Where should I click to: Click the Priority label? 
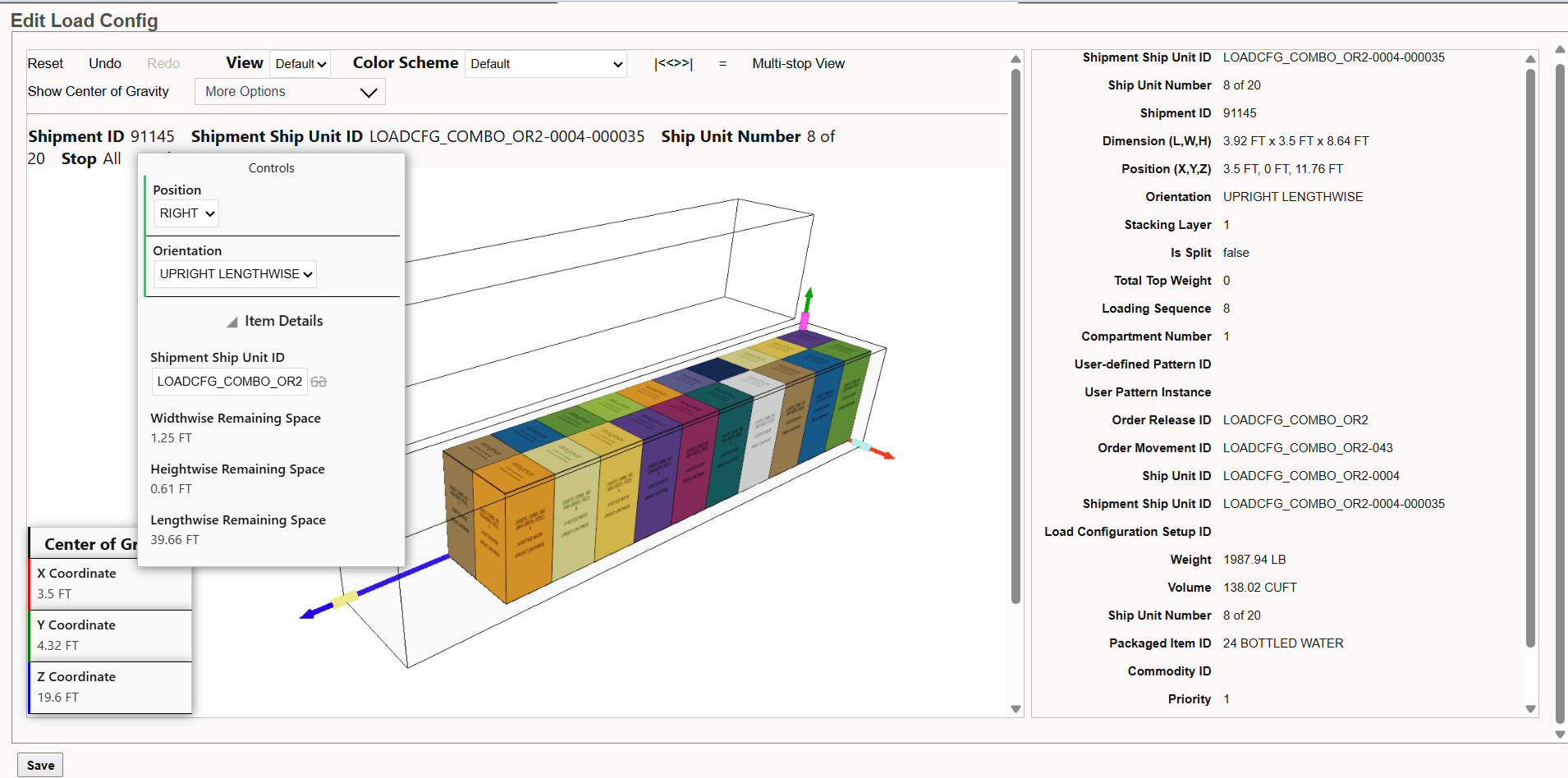coord(1190,699)
